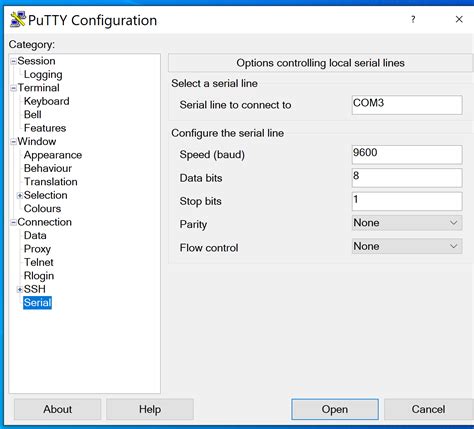Open the Flow control dropdown

(x=407, y=246)
